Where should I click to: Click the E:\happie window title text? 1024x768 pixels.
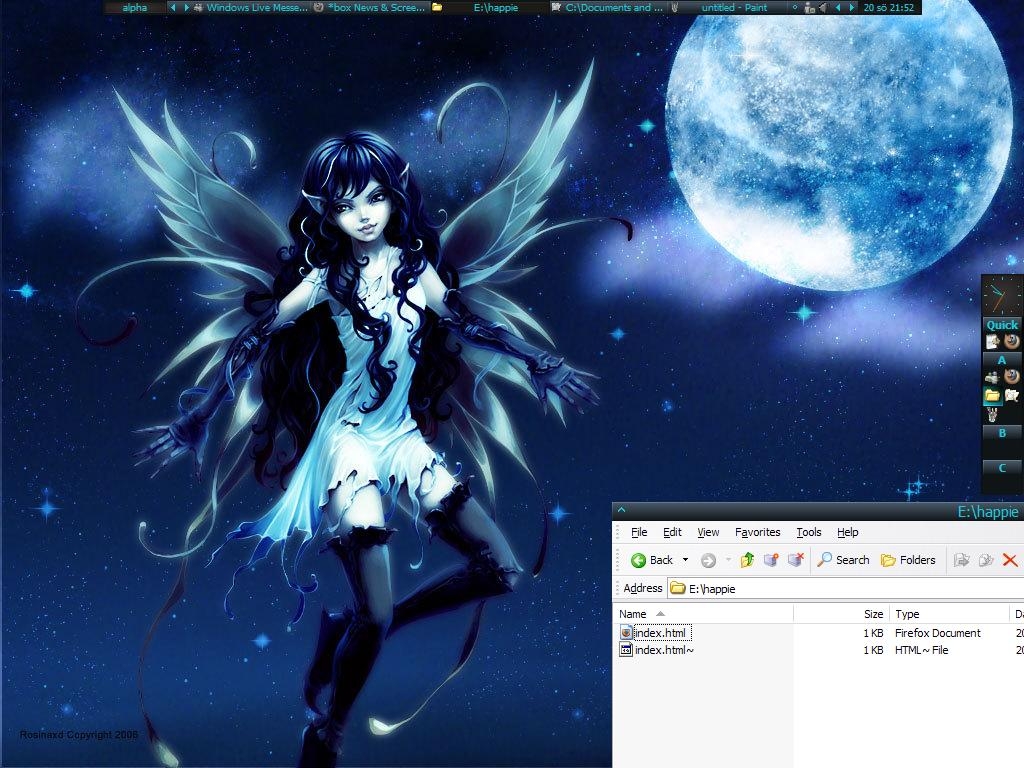coord(987,512)
